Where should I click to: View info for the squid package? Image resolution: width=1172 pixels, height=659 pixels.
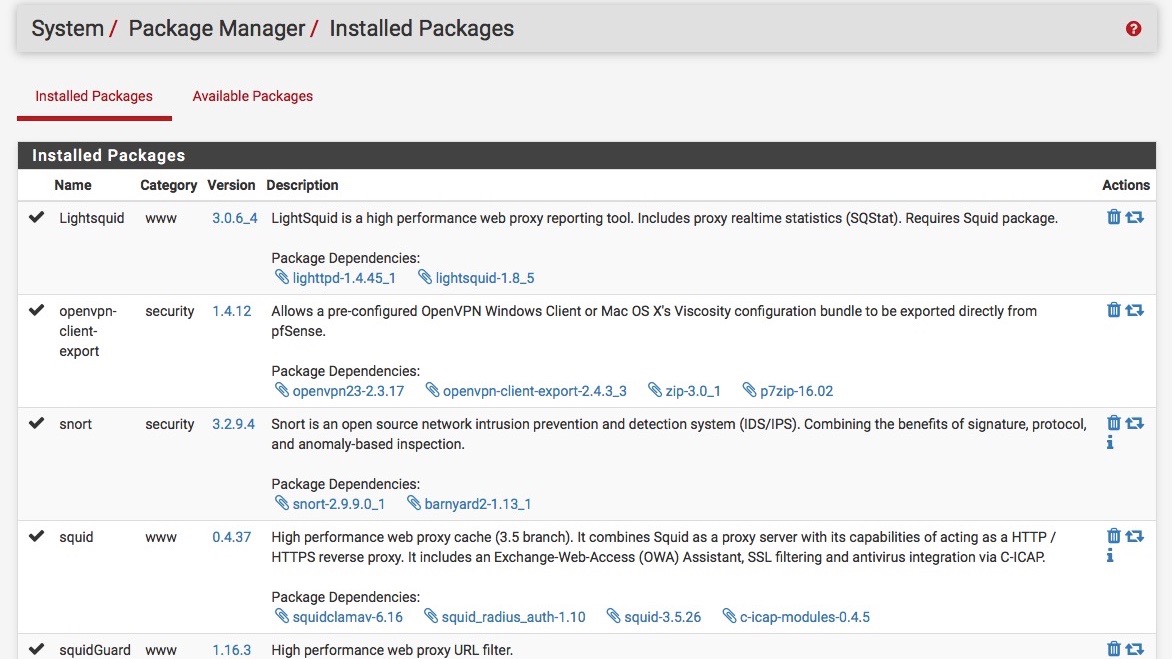pyautogui.click(x=1110, y=555)
